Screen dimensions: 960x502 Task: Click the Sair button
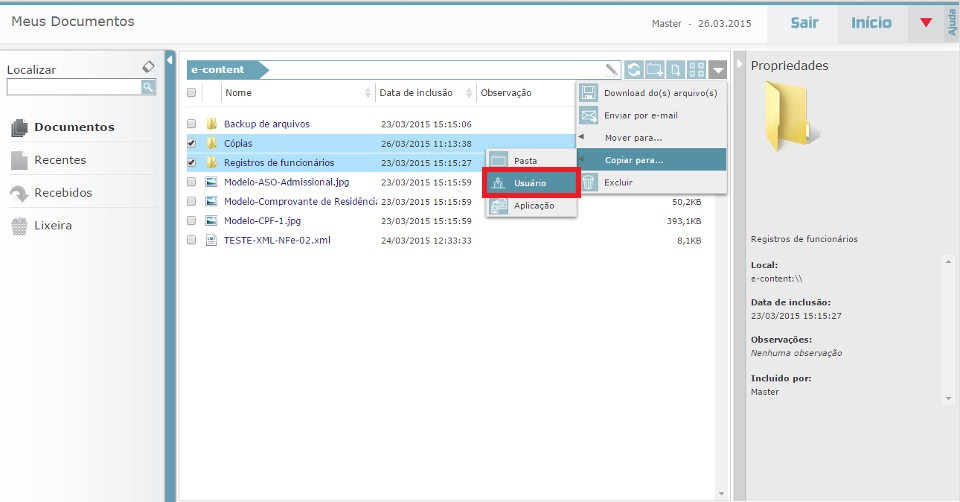pyautogui.click(x=804, y=22)
